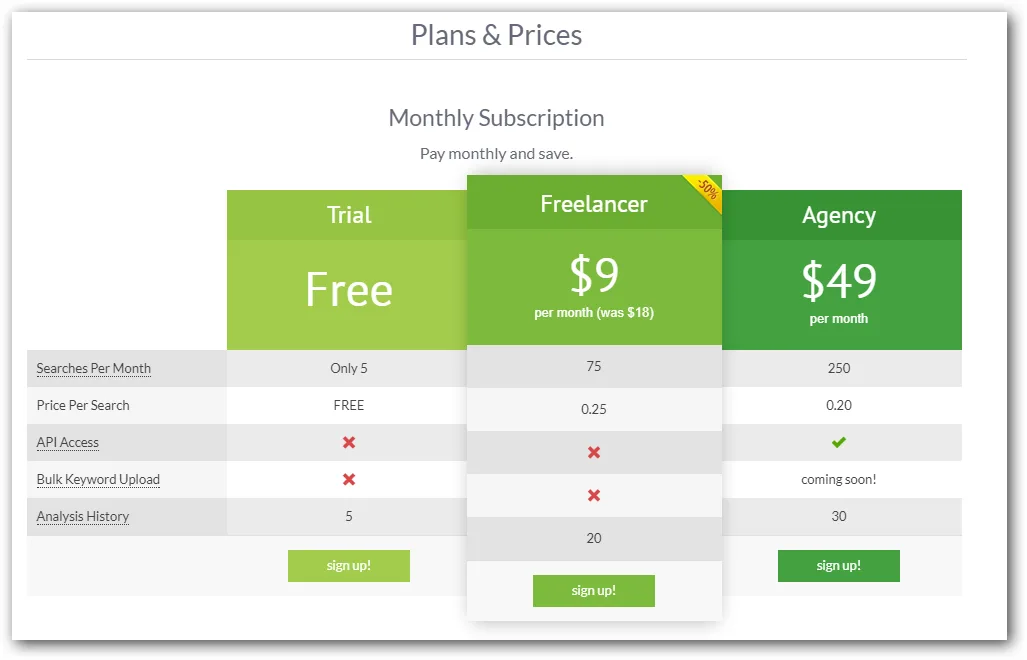Click the Searches Per Month label

pos(94,368)
